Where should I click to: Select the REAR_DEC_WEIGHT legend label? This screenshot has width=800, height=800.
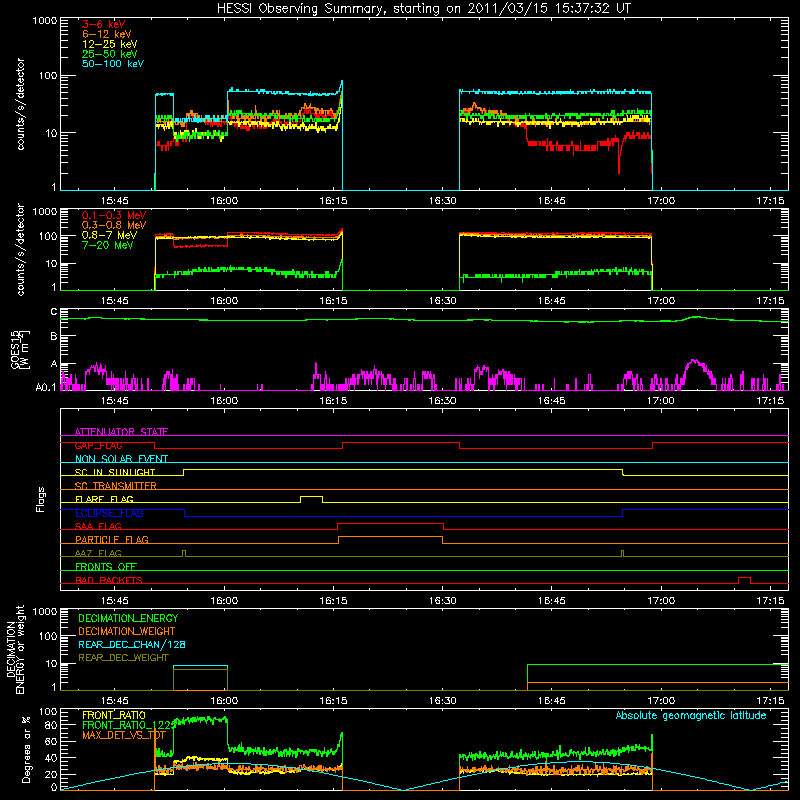tap(123, 658)
